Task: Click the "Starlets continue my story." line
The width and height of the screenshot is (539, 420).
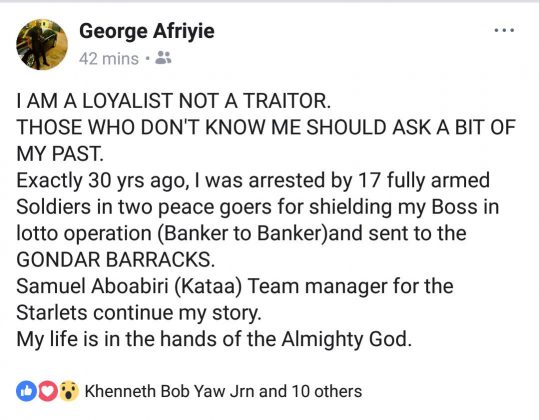Action: point(139,313)
